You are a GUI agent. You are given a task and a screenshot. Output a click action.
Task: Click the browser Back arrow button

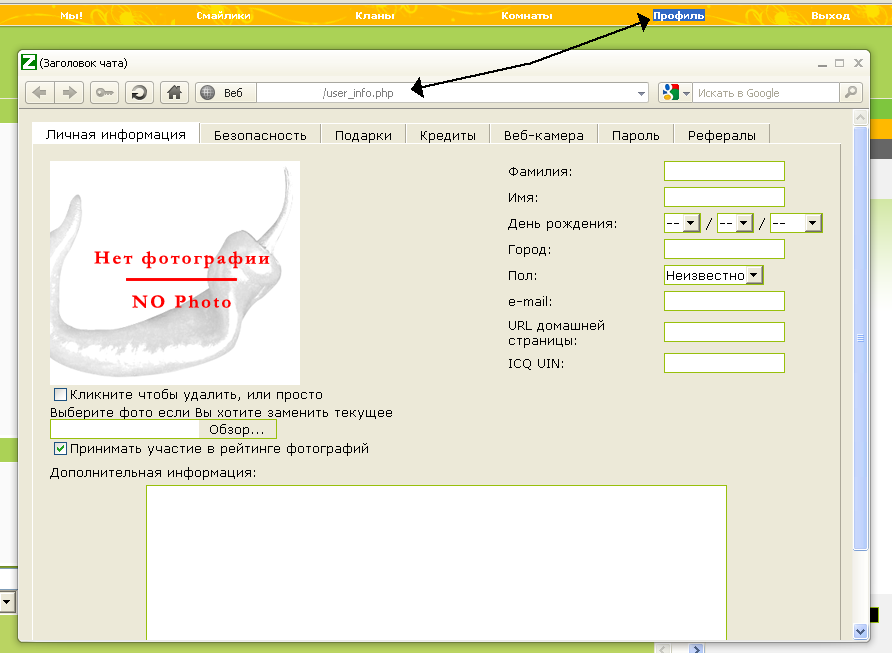[x=40, y=93]
